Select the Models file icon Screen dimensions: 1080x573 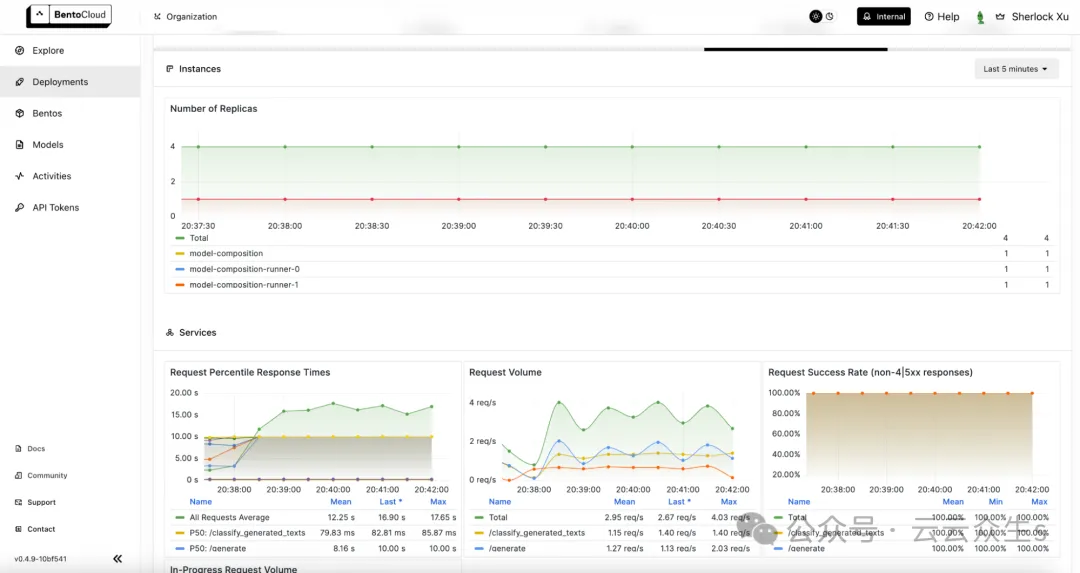tap(20, 145)
